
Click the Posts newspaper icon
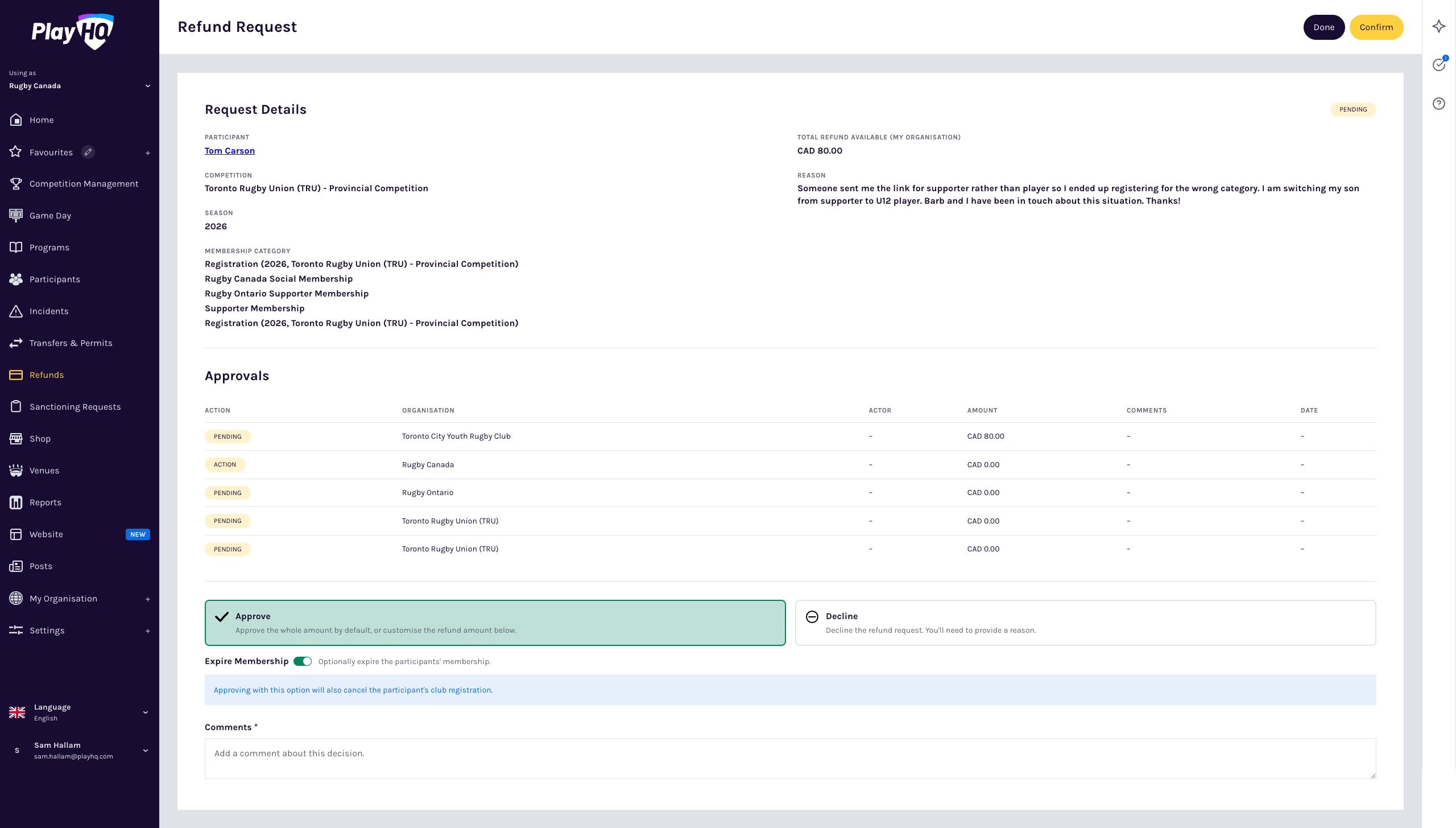[16, 566]
